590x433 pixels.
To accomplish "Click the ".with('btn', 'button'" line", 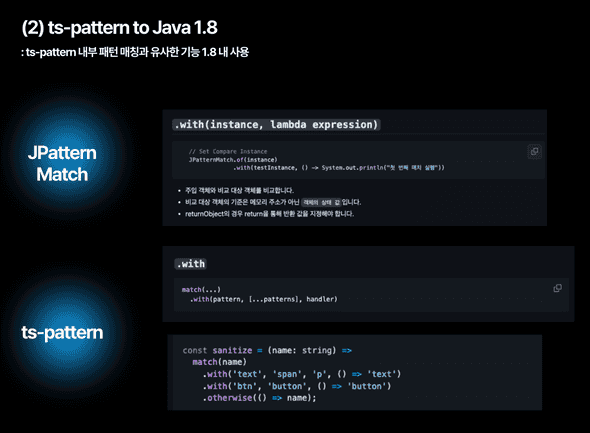I will [297, 386].
